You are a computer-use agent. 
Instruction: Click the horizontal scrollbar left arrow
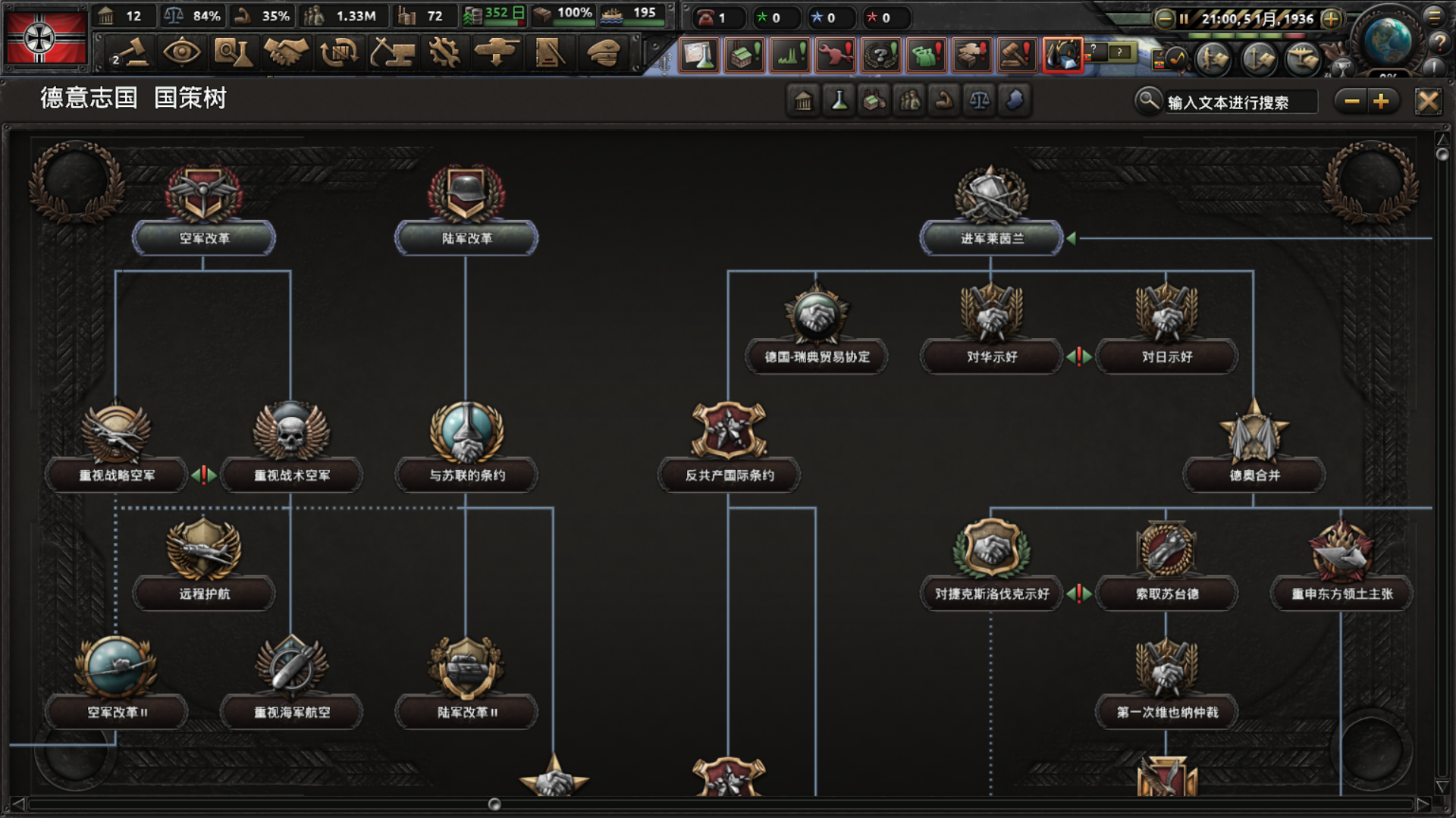pyautogui.click(x=18, y=804)
